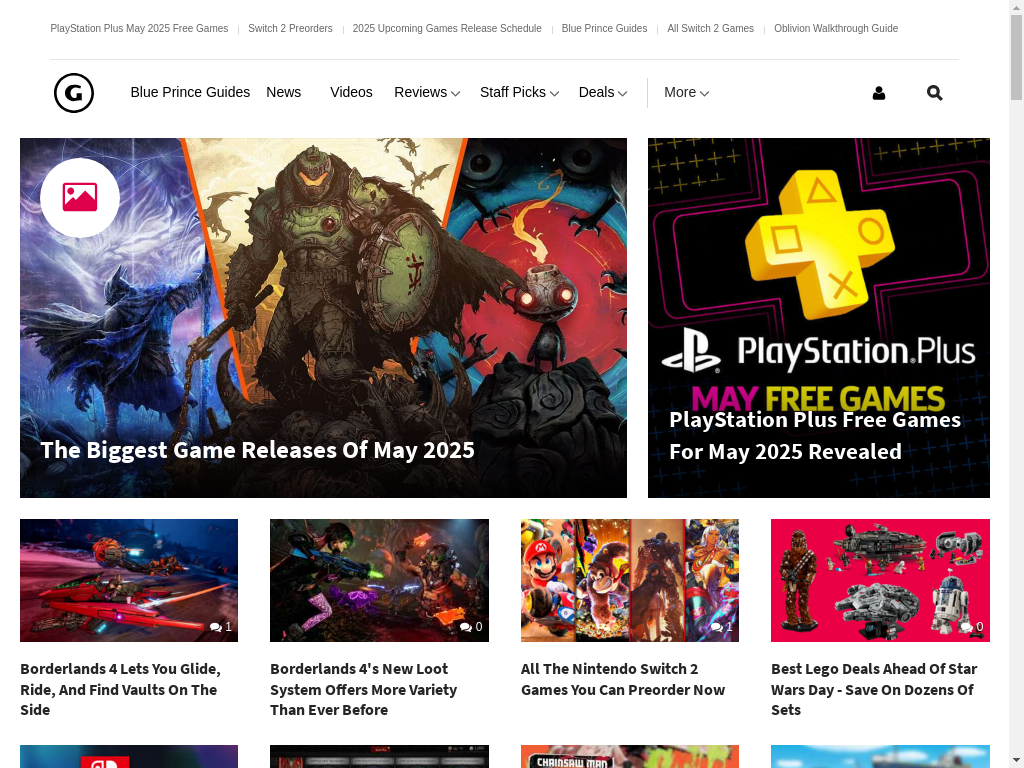
Task: Open the search magnifier icon
Action: pos(935,93)
